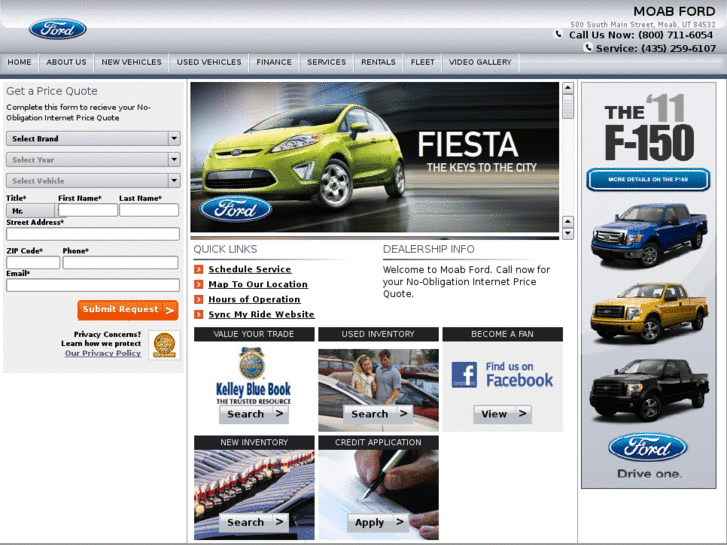This screenshot has height=545, width=727.
Task: Click the Street Address input field
Action: tap(93, 234)
